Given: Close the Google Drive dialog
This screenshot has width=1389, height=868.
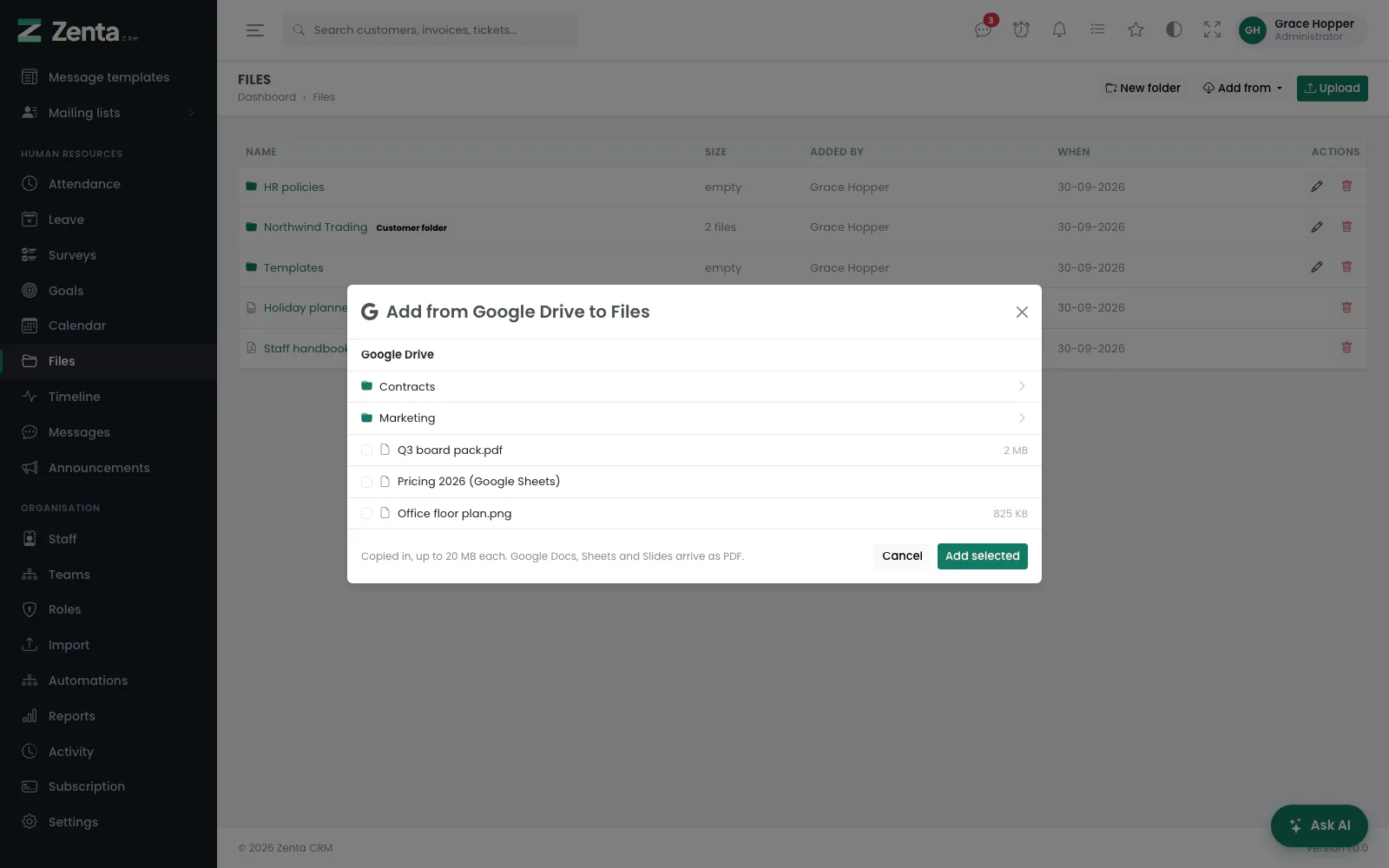Looking at the screenshot, I should click(1022, 312).
